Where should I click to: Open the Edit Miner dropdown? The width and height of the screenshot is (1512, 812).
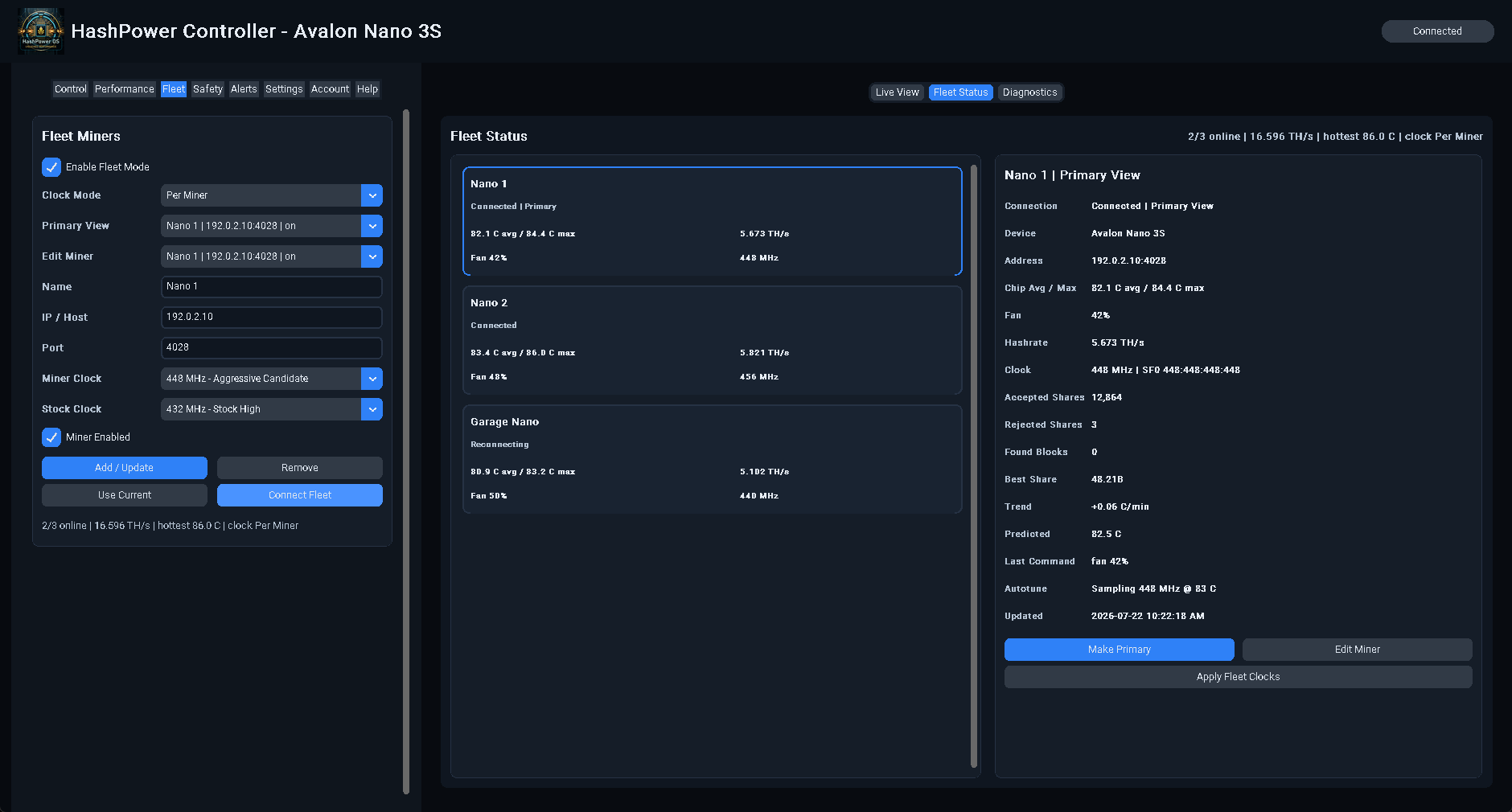tap(272, 256)
